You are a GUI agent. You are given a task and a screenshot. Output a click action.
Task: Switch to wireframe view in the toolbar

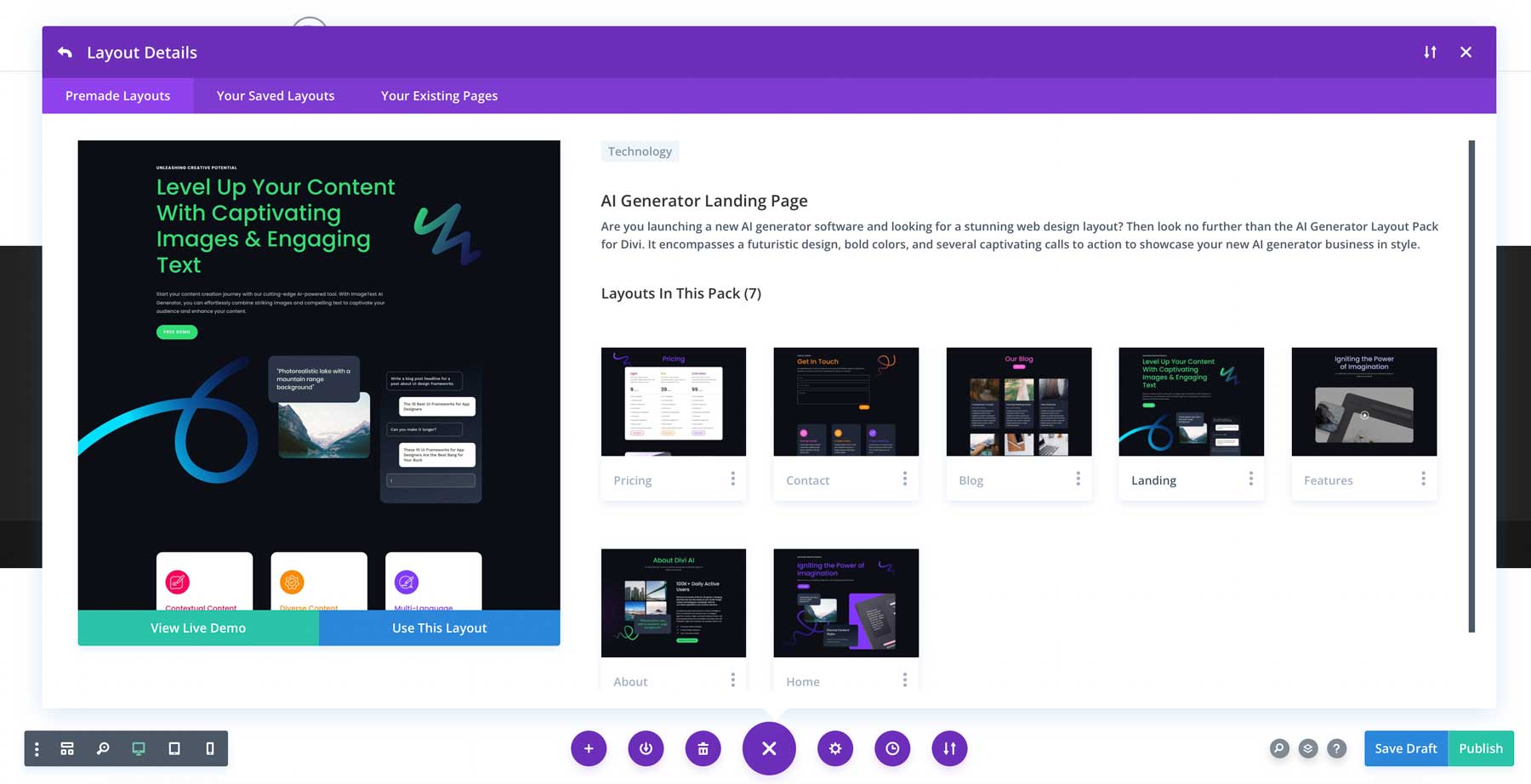66,748
